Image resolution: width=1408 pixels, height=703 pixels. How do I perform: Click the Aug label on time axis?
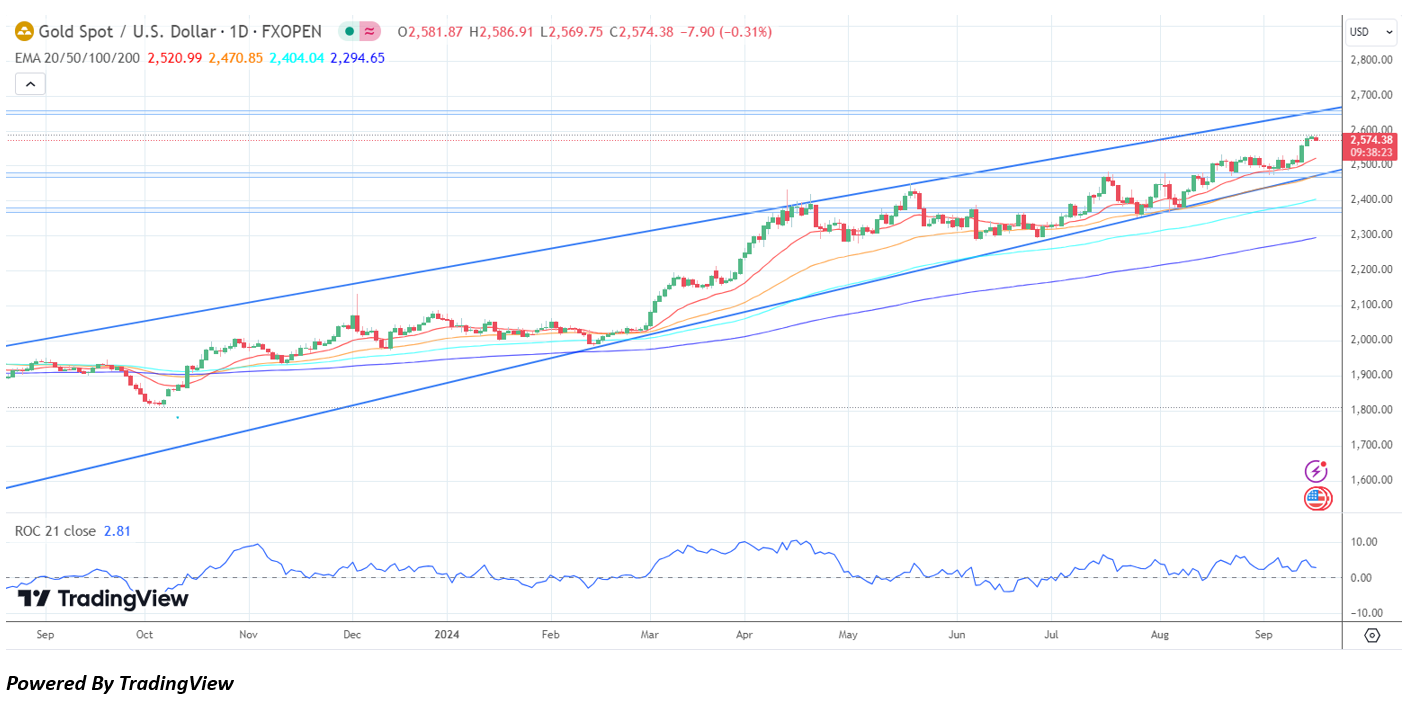pos(1160,634)
